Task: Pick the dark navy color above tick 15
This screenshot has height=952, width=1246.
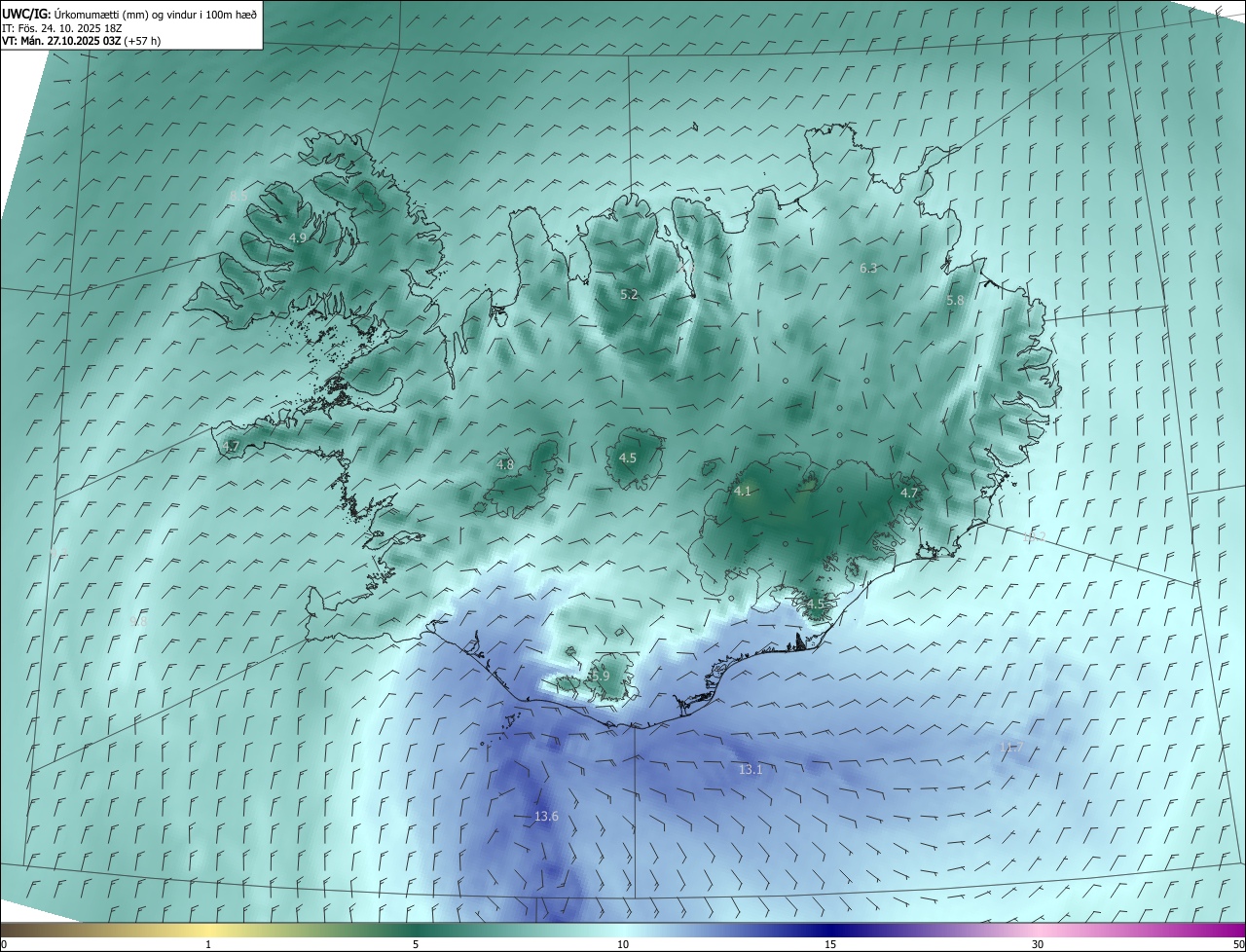Action: pos(830,930)
